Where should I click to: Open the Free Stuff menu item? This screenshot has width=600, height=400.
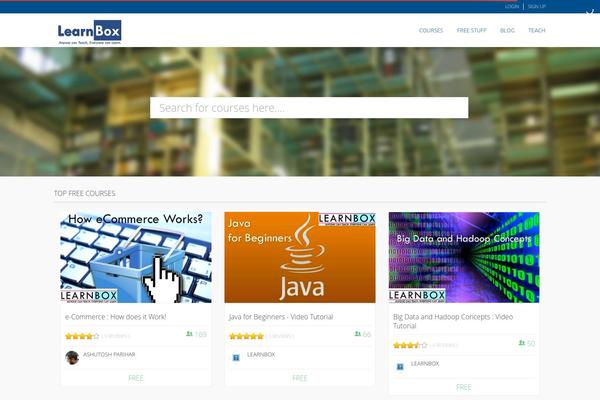471,30
